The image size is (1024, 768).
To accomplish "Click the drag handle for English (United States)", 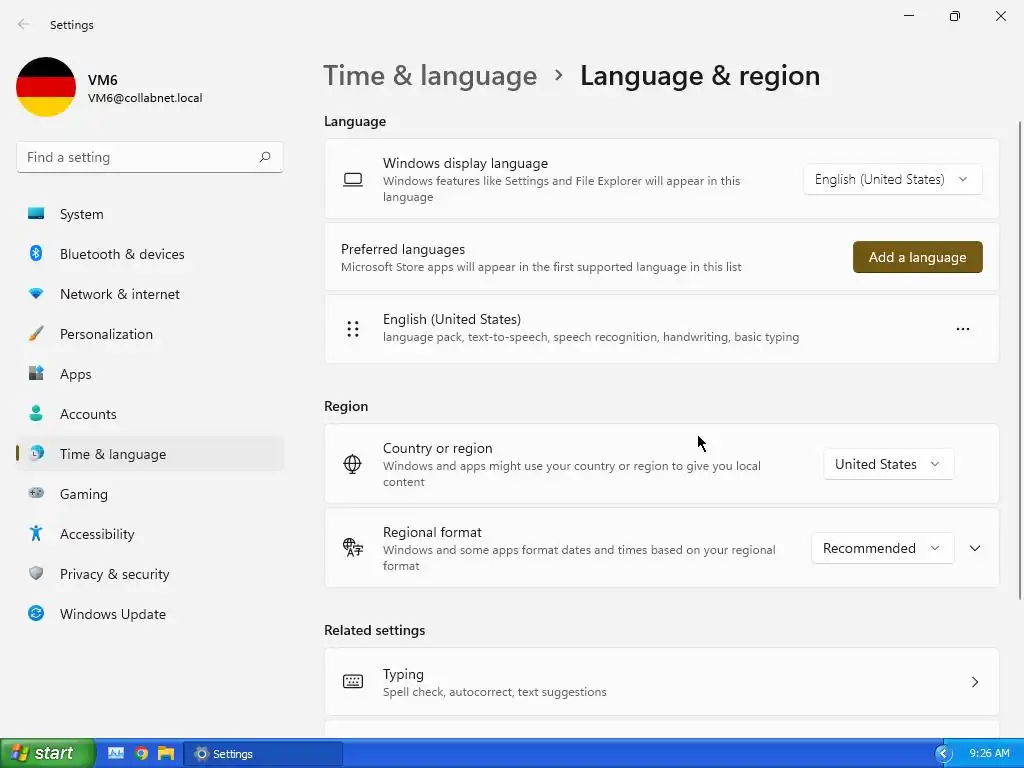I will tap(353, 328).
